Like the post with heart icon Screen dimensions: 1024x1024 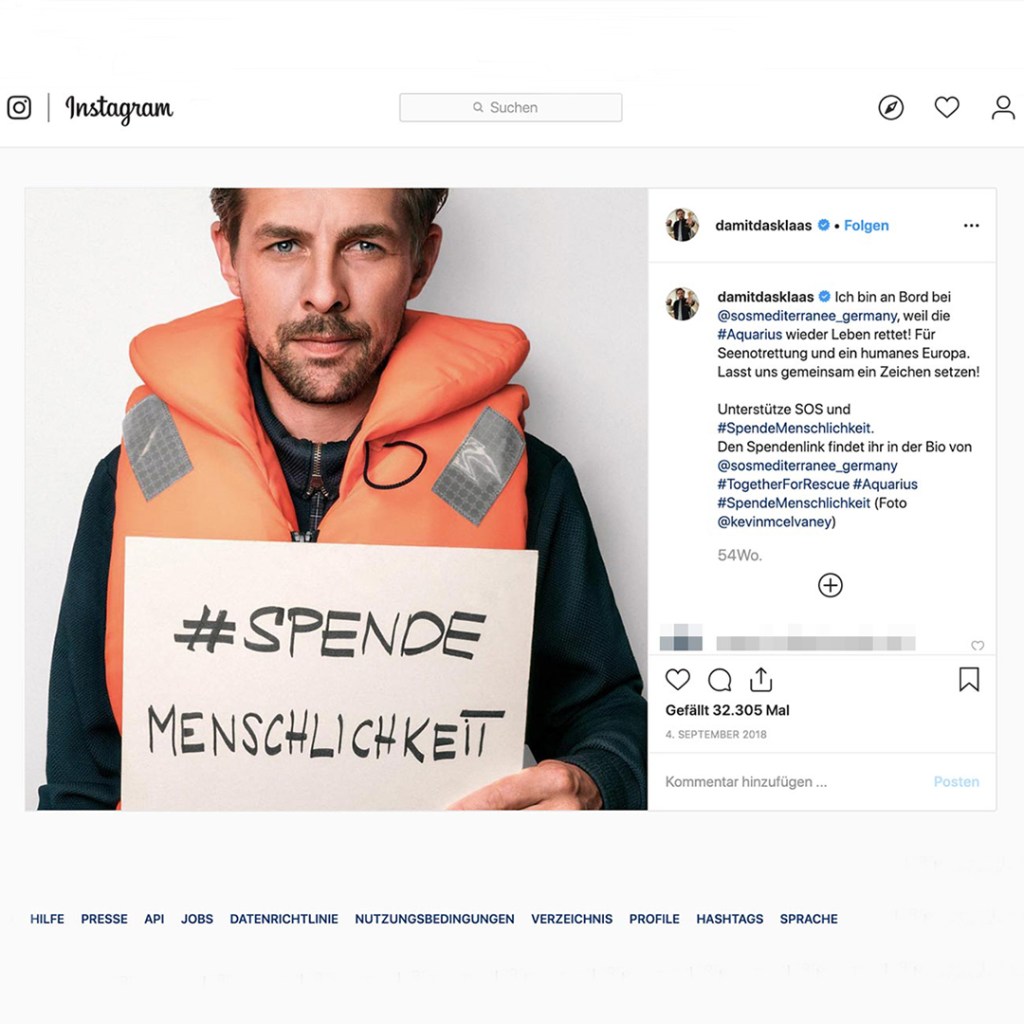pyautogui.click(x=678, y=680)
